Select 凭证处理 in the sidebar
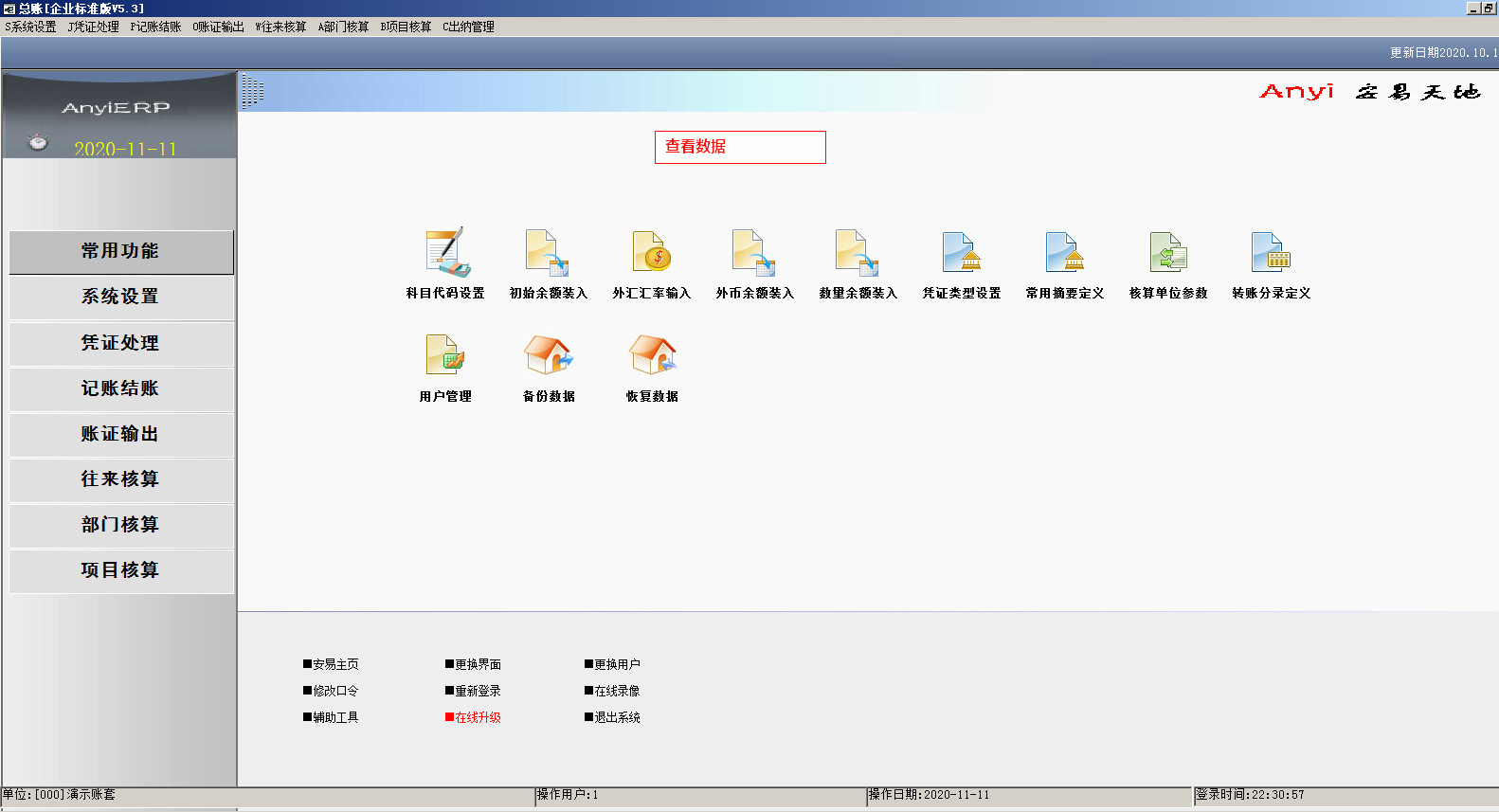 (121, 343)
